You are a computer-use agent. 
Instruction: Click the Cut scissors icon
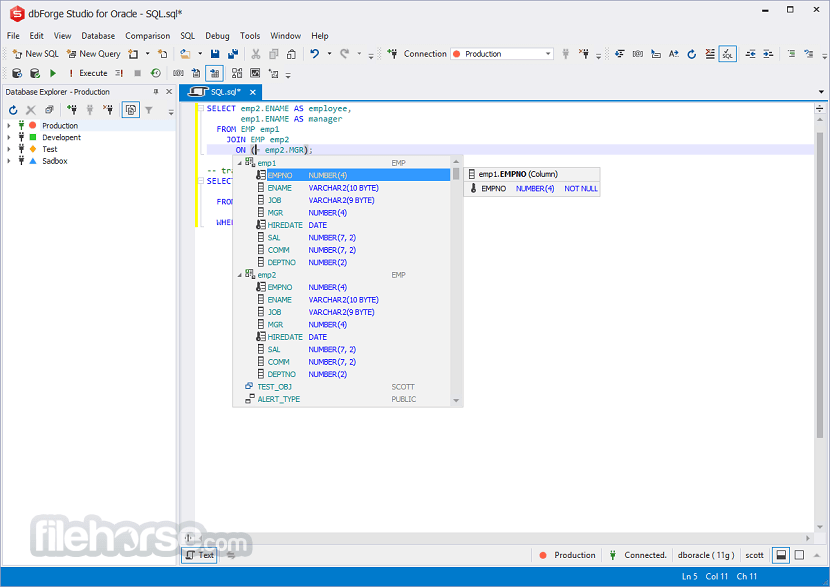256,54
